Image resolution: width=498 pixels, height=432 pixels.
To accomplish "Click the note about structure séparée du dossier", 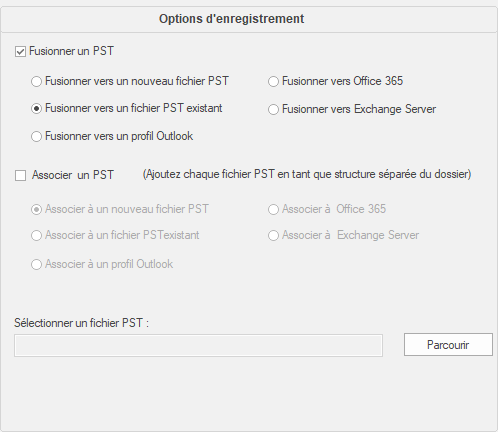I will (307, 174).
